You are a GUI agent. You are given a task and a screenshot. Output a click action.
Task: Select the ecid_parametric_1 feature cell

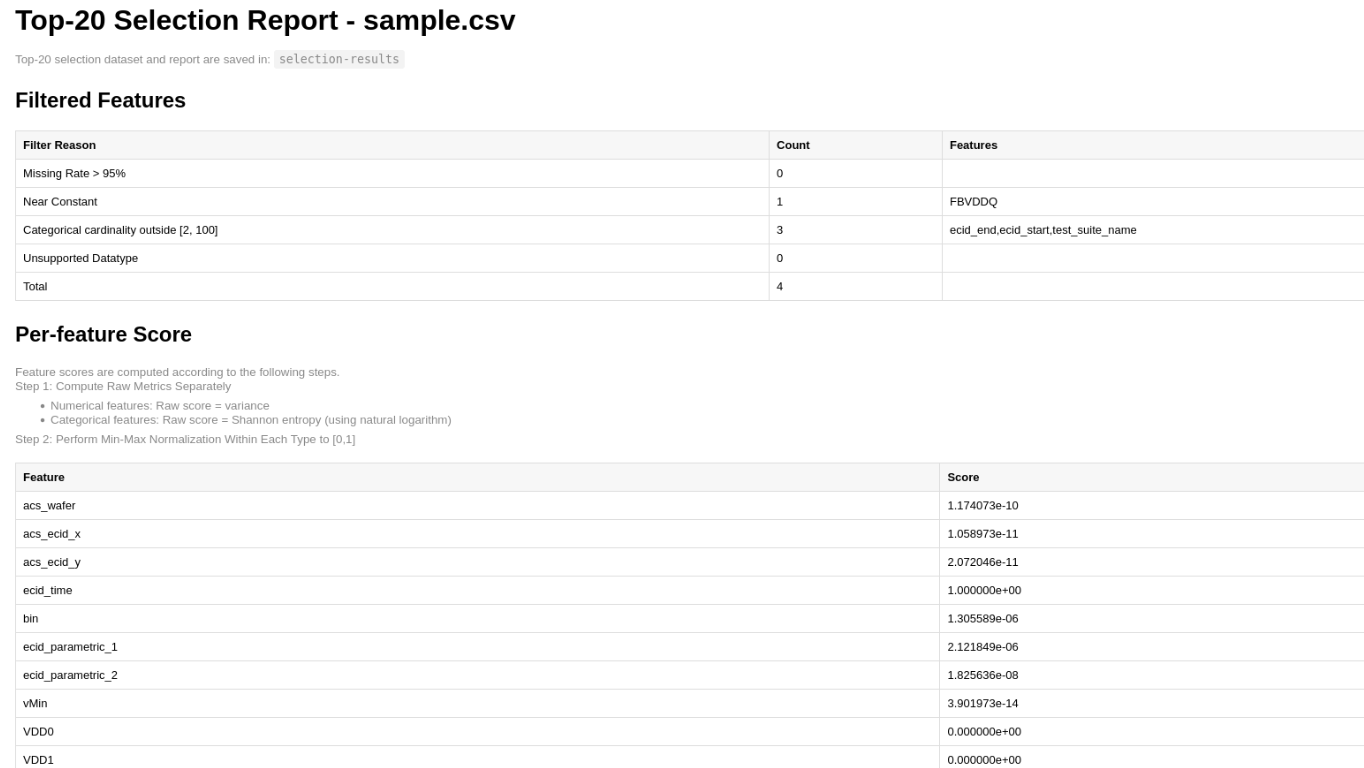click(x=70, y=647)
